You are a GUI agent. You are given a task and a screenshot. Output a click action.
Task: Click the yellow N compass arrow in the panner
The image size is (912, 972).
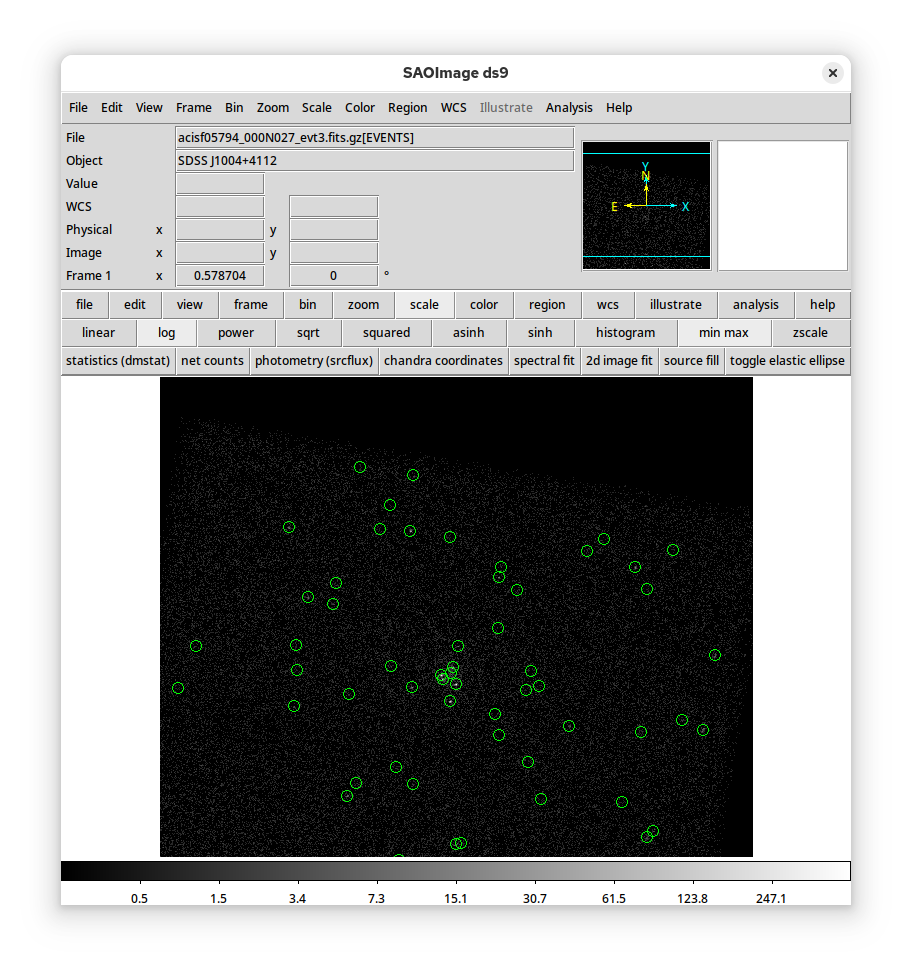coord(646,188)
